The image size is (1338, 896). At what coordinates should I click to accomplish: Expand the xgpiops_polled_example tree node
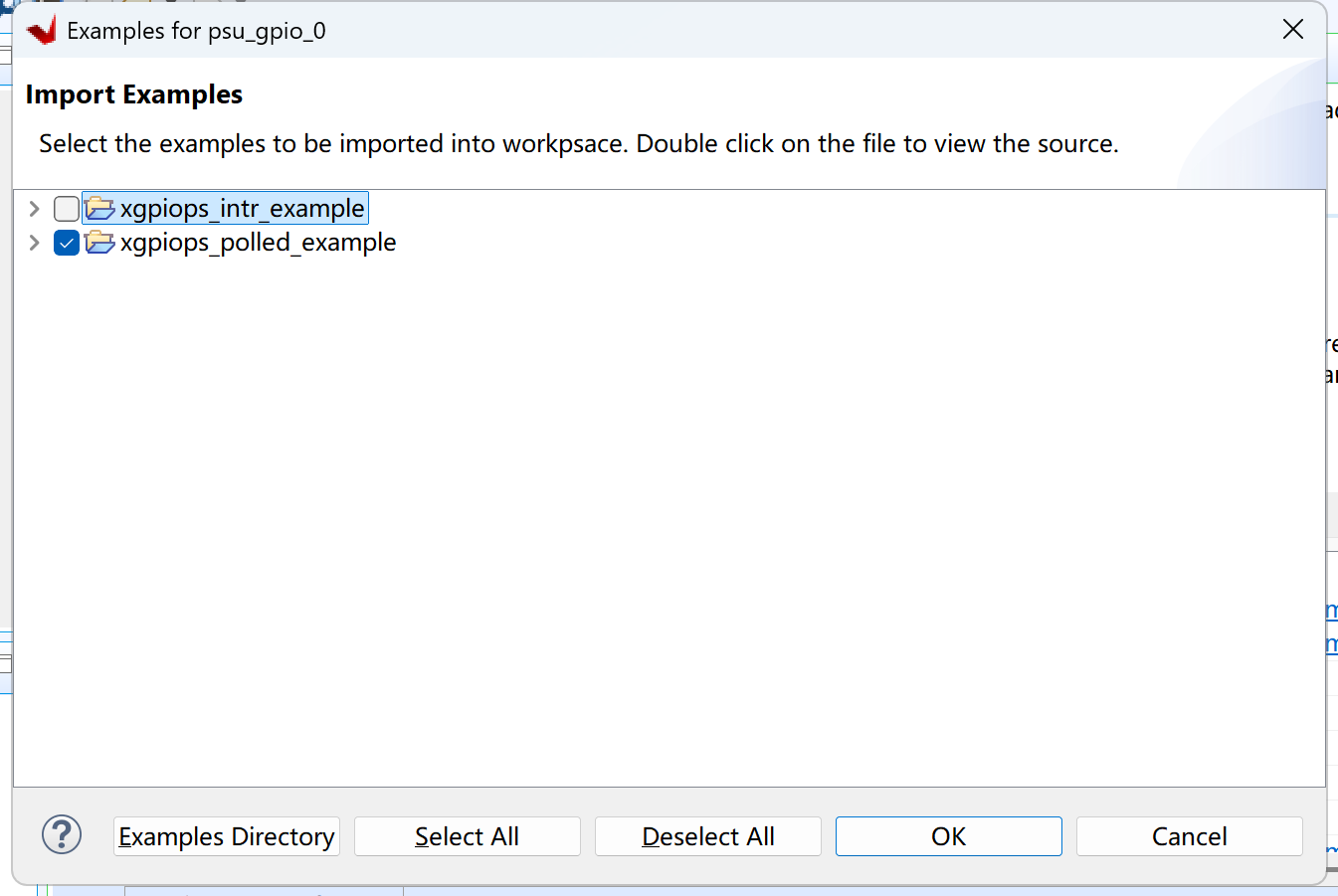coord(34,243)
